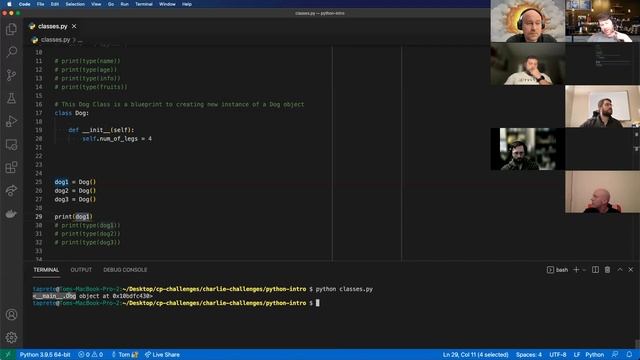Open the Remote Explorer view

[x=11, y=144]
